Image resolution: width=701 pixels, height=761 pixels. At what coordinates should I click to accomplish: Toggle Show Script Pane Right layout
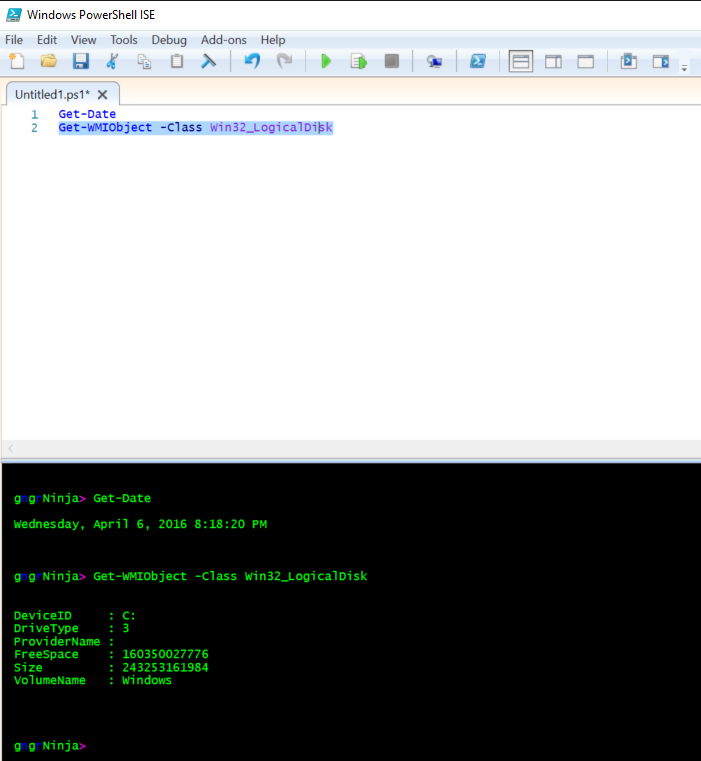(x=553, y=62)
